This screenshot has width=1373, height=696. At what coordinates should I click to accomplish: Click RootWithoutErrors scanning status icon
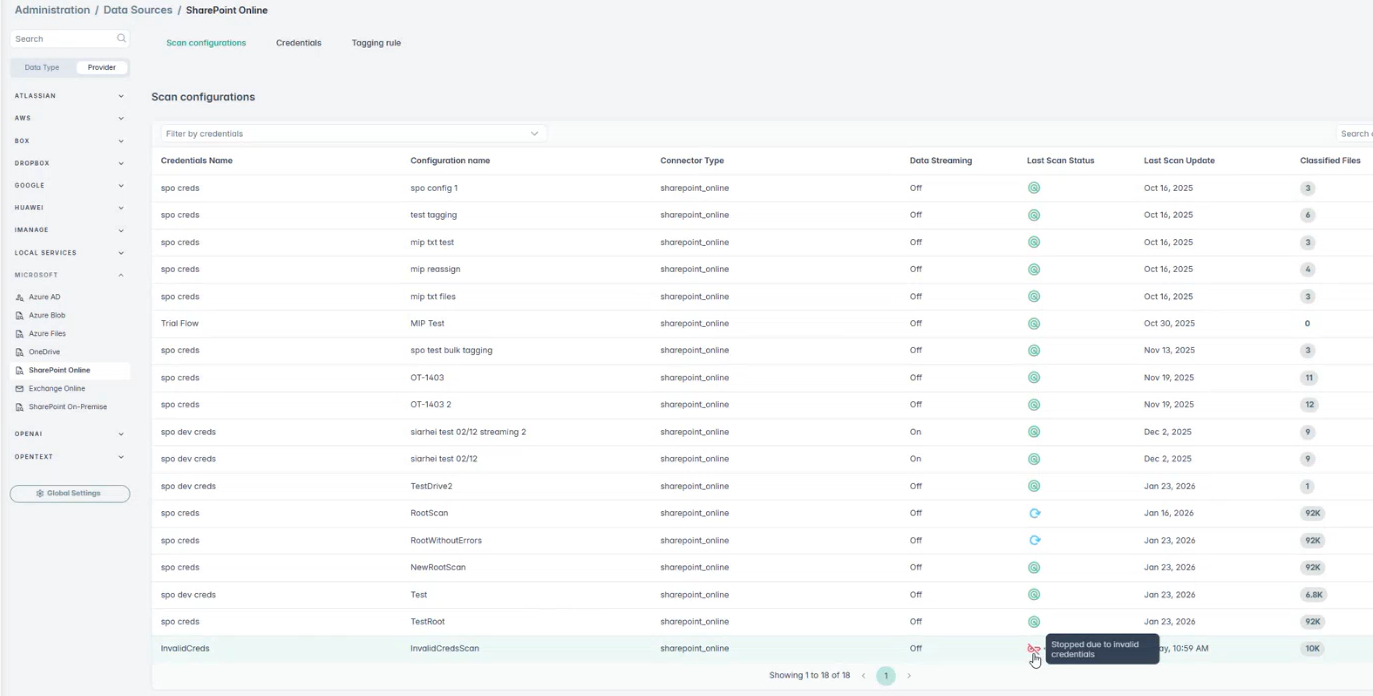pos(1034,540)
